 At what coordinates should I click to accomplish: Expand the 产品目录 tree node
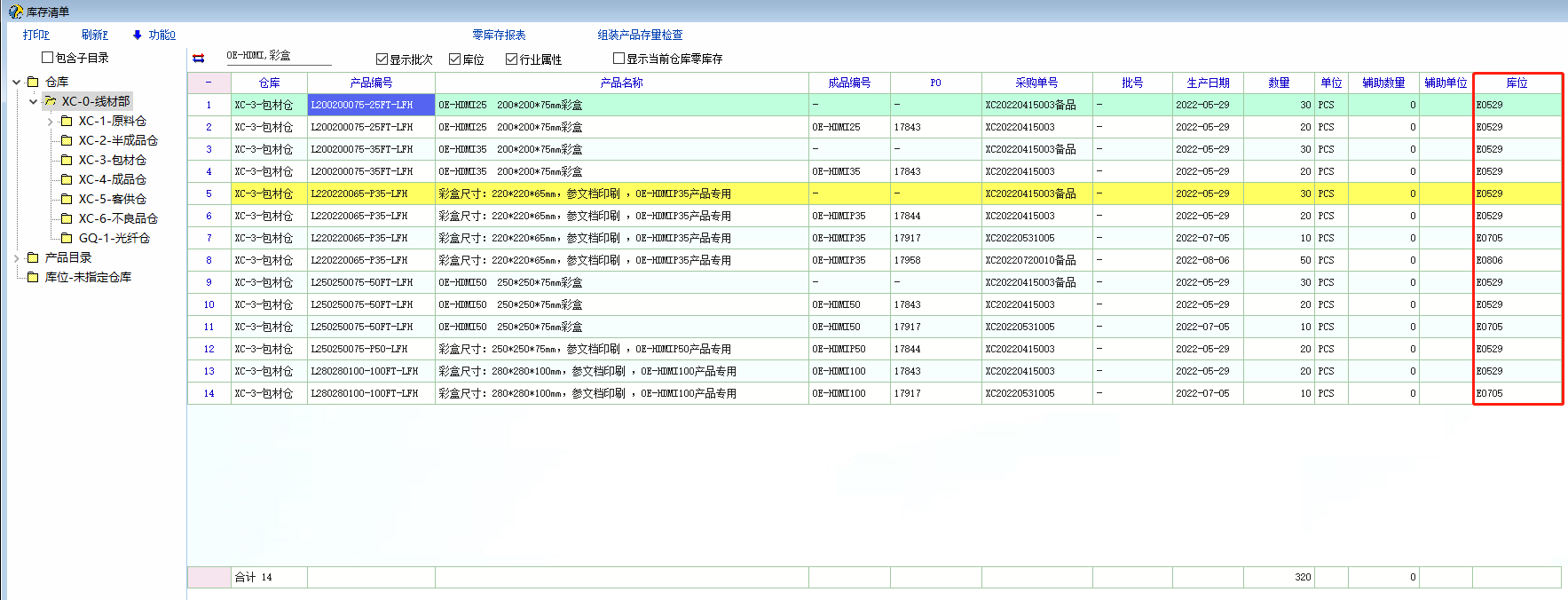pos(17,258)
